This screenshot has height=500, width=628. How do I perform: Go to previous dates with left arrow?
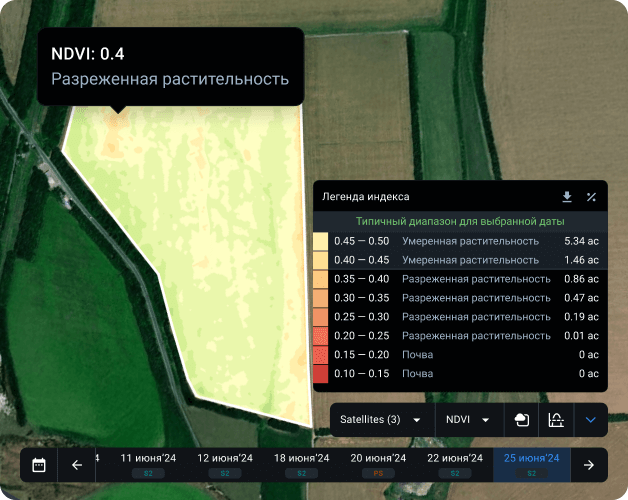[76, 465]
